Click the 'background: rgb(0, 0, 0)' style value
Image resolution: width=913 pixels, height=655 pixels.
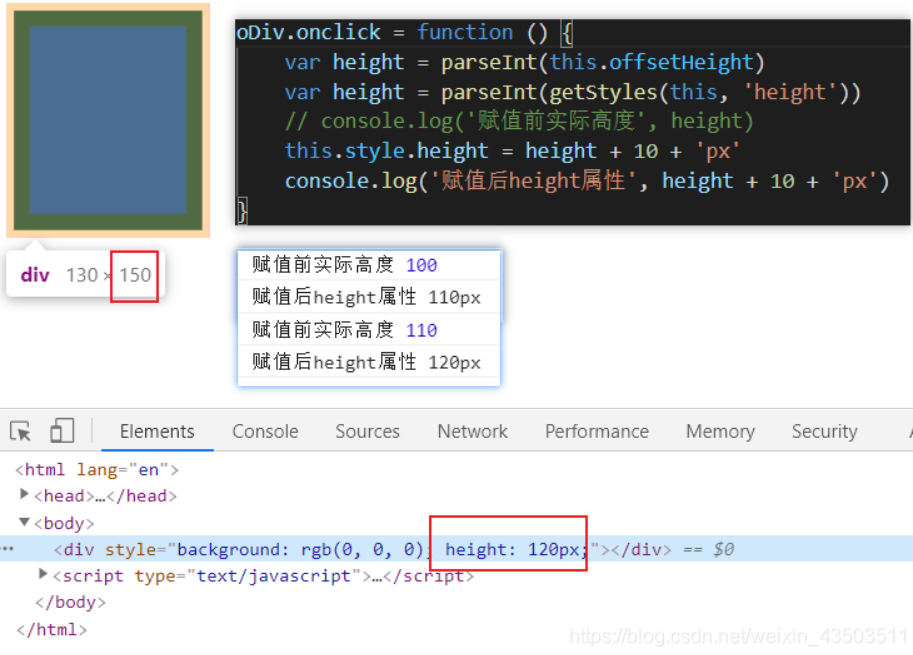[302, 550]
